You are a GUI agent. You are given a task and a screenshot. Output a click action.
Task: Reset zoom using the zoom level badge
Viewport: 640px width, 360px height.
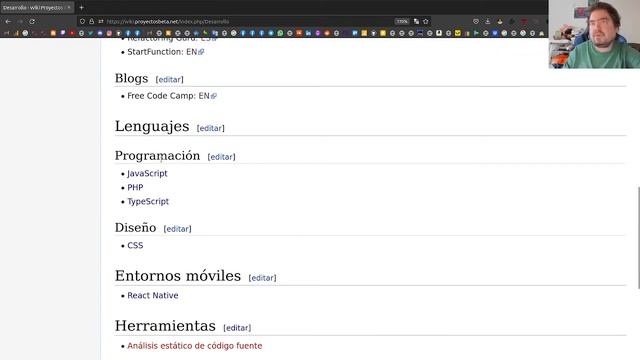click(402, 21)
